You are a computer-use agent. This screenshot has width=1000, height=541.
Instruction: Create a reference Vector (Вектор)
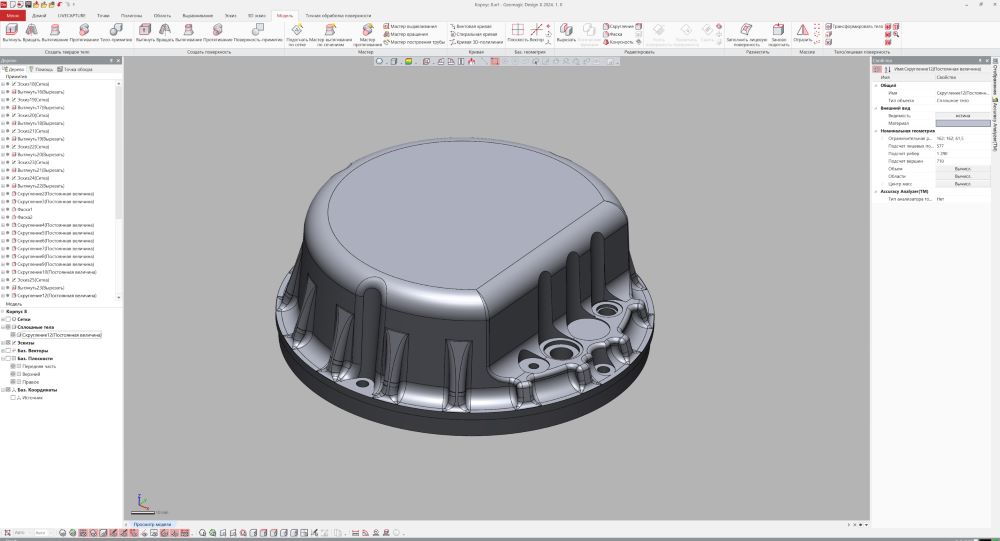pos(536,33)
